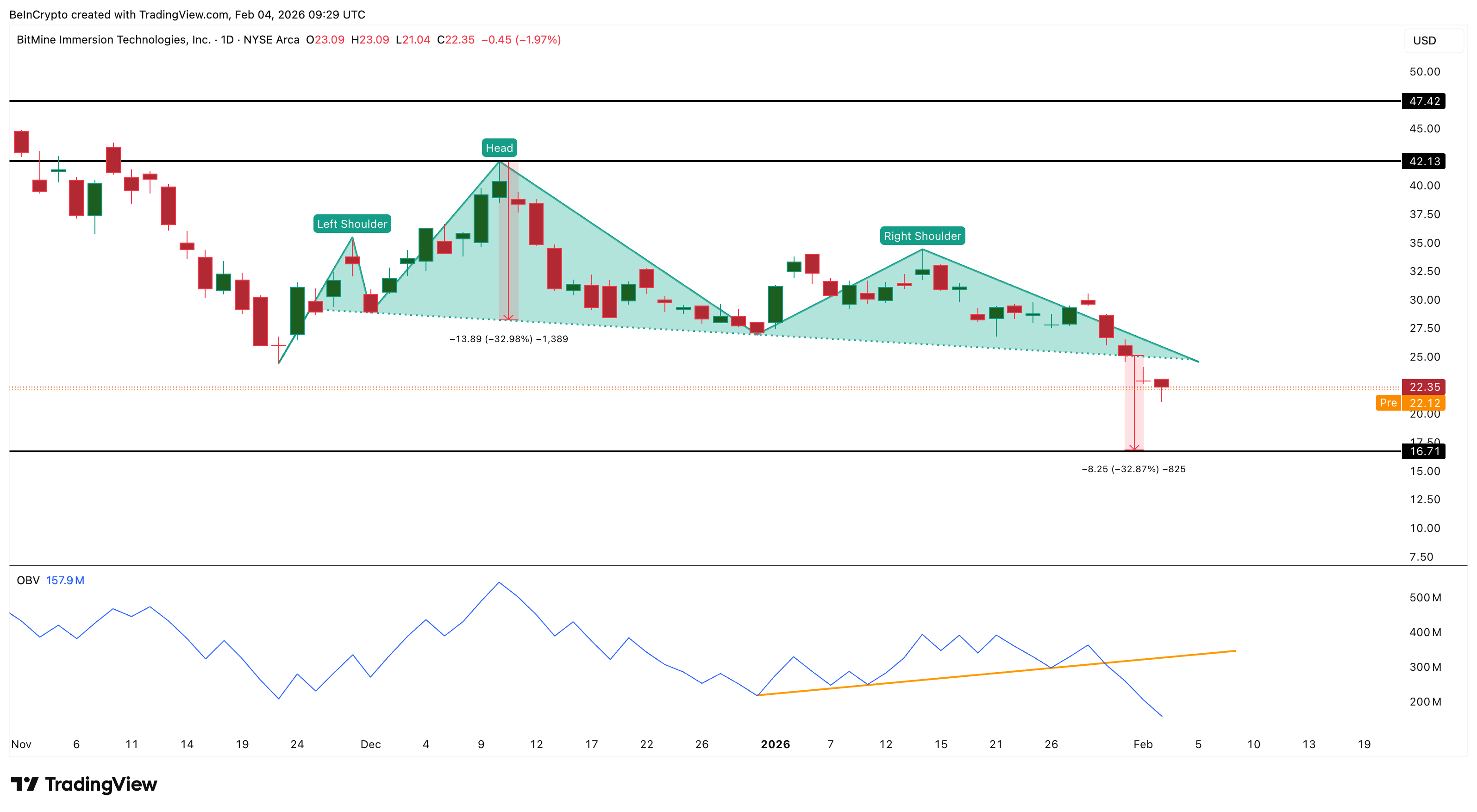Viewport: 1477px width, 812px height.
Task: Click the 47.42 price level tag
Action: 1424,101
